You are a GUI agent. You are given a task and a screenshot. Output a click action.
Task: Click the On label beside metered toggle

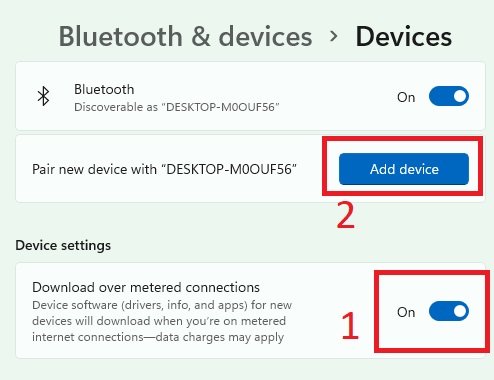point(406,312)
